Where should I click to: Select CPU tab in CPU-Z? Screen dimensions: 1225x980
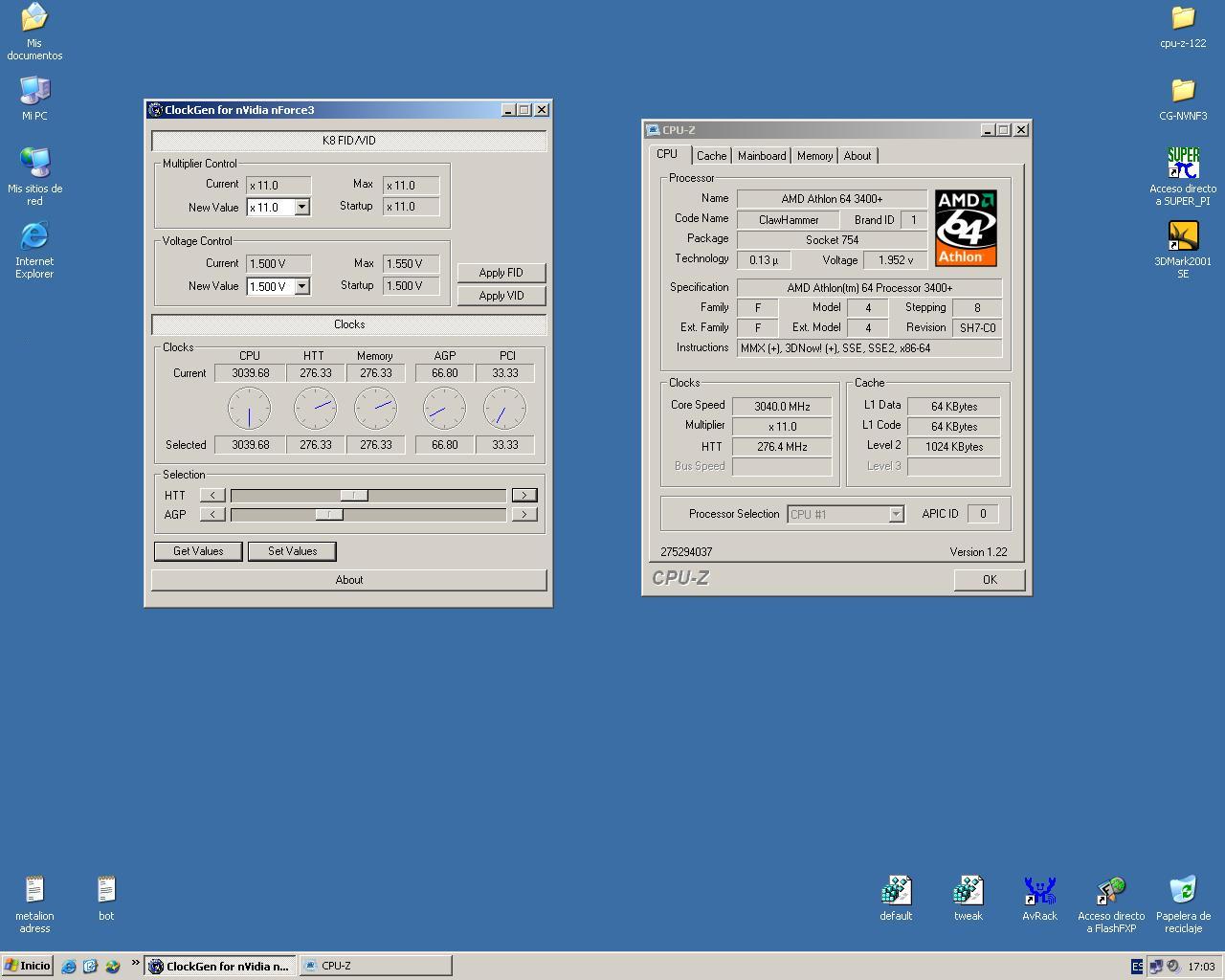(x=667, y=154)
